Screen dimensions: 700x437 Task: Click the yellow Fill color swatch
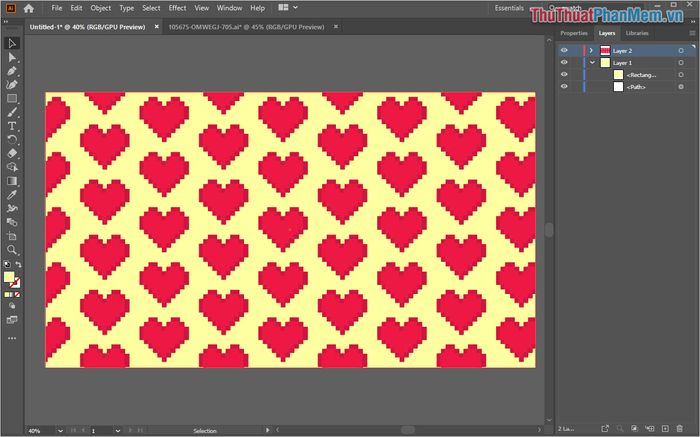[x=9, y=277]
